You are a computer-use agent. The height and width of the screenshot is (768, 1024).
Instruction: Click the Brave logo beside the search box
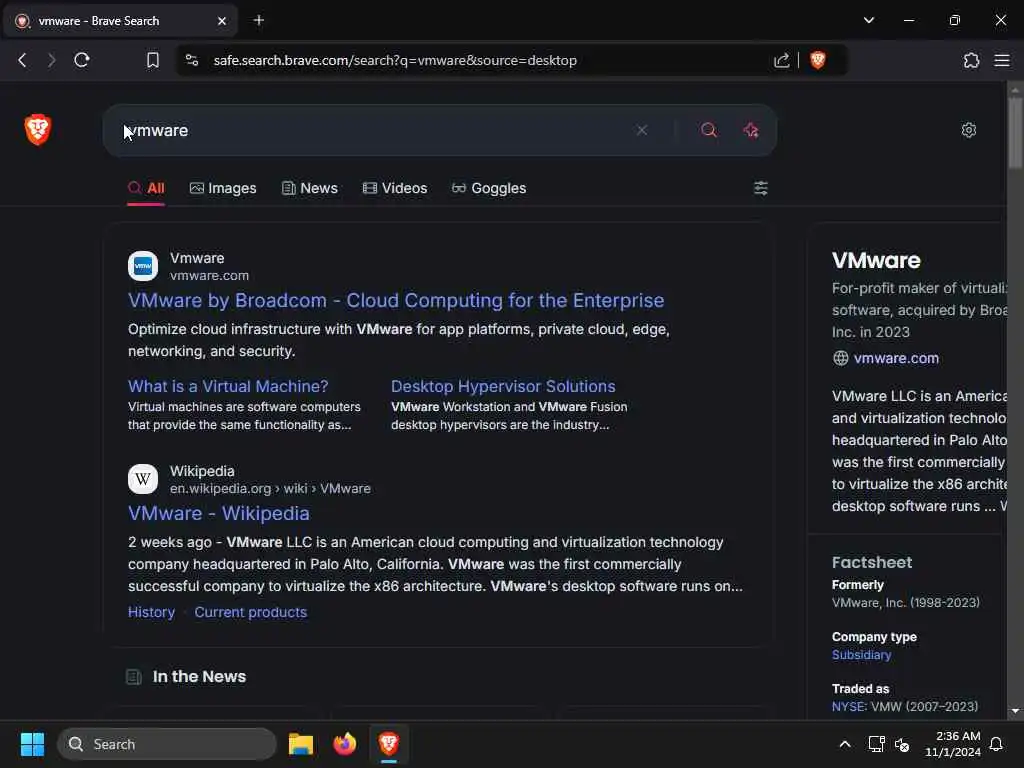(x=37, y=129)
